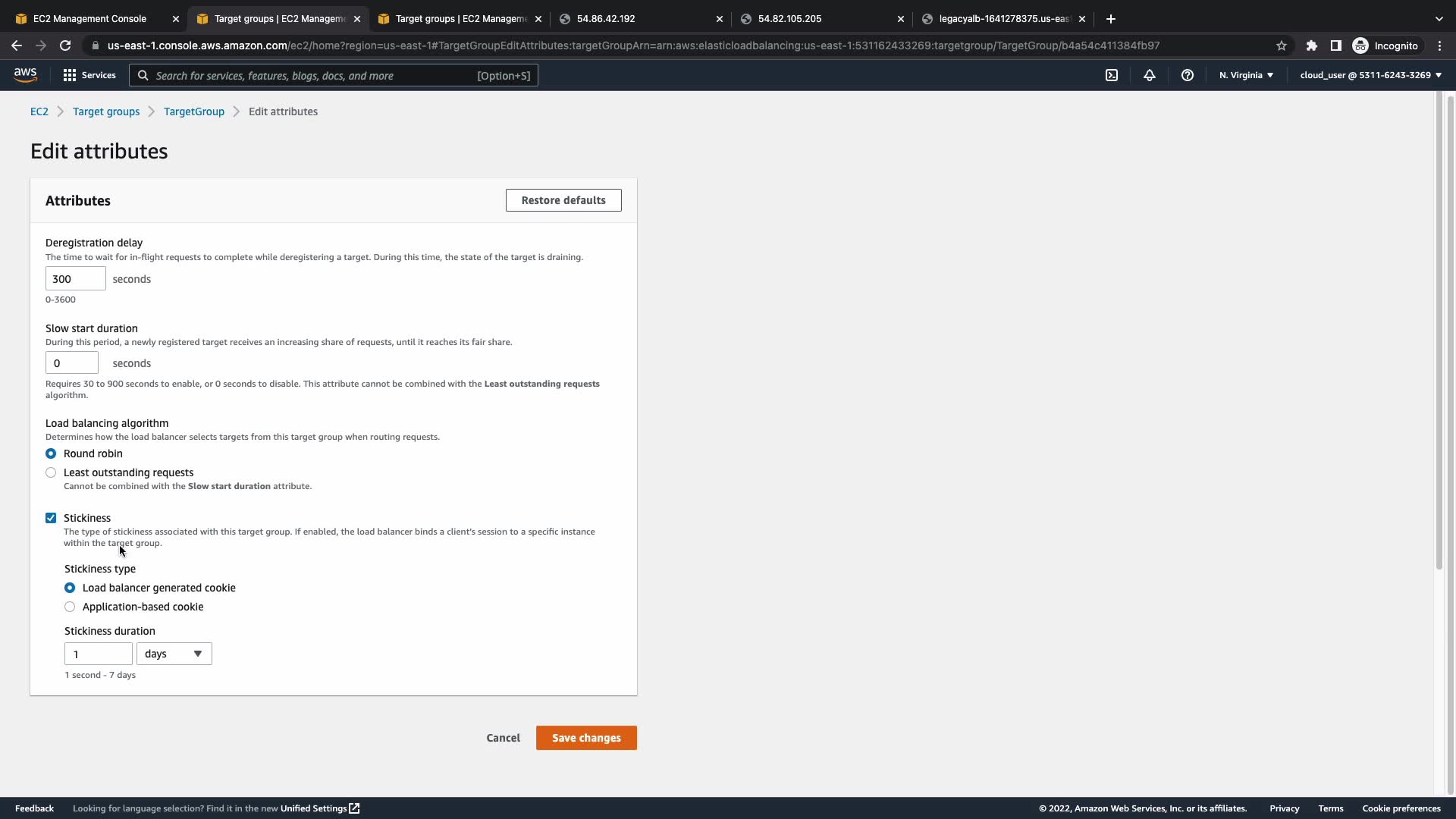Click the help question mark icon
The height and width of the screenshot is (819, 1456).
[x=1188, y=75]
